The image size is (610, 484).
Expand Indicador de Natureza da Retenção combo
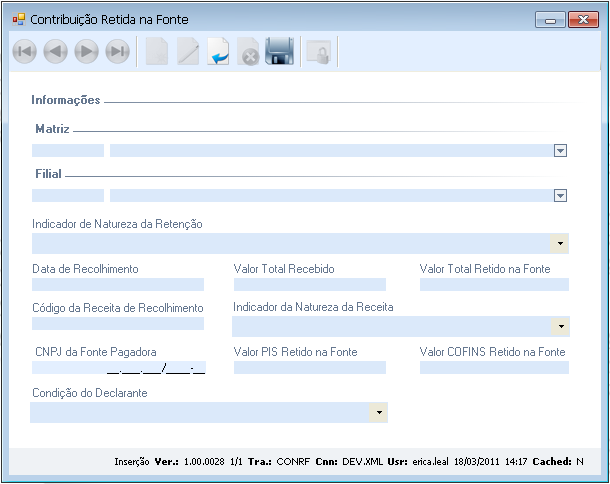(x=560, y=244)
